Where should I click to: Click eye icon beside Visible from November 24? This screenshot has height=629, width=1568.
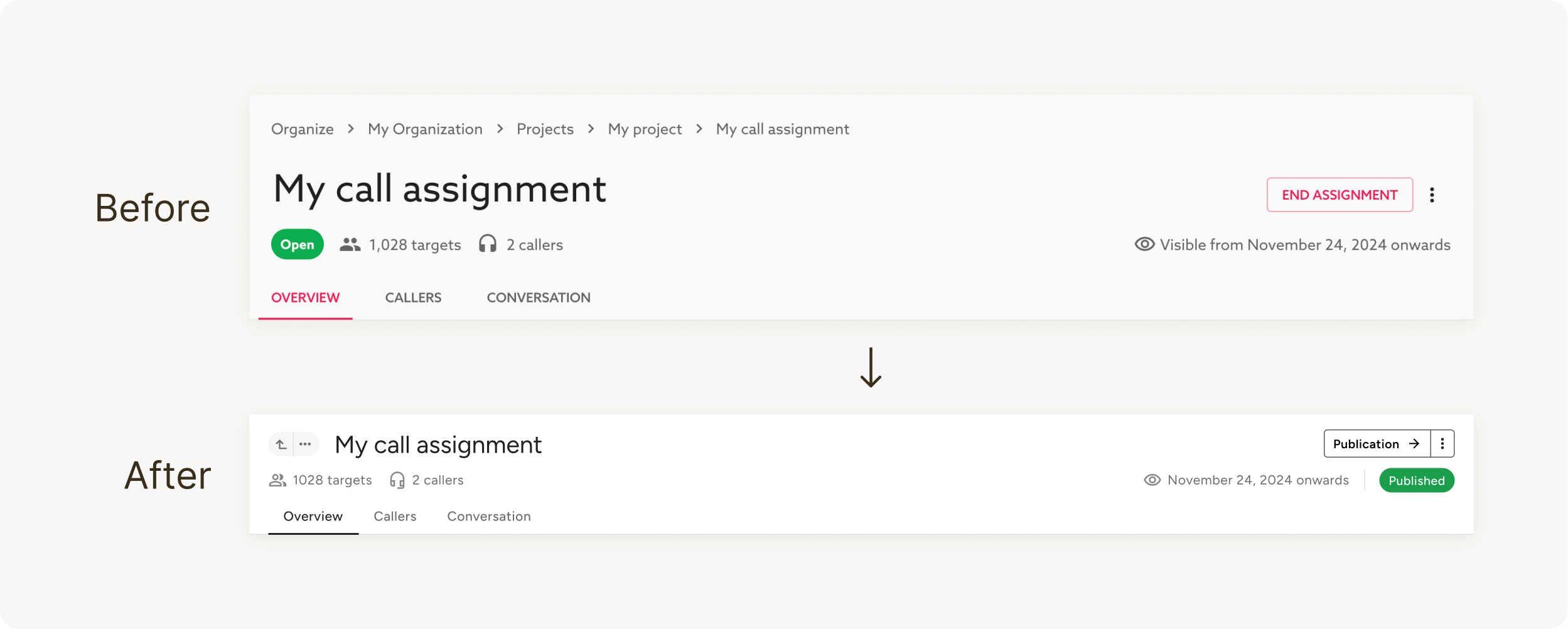pos(1144,244)
